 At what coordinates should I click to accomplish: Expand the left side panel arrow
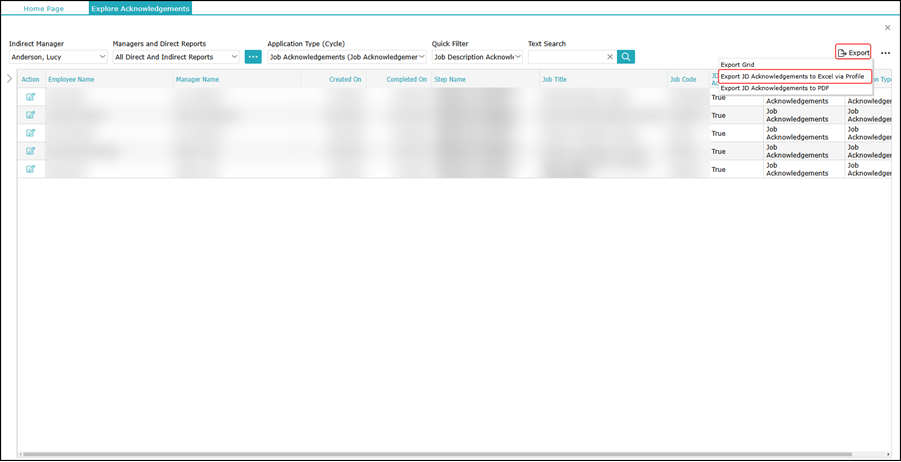click(x=10, y=78)
